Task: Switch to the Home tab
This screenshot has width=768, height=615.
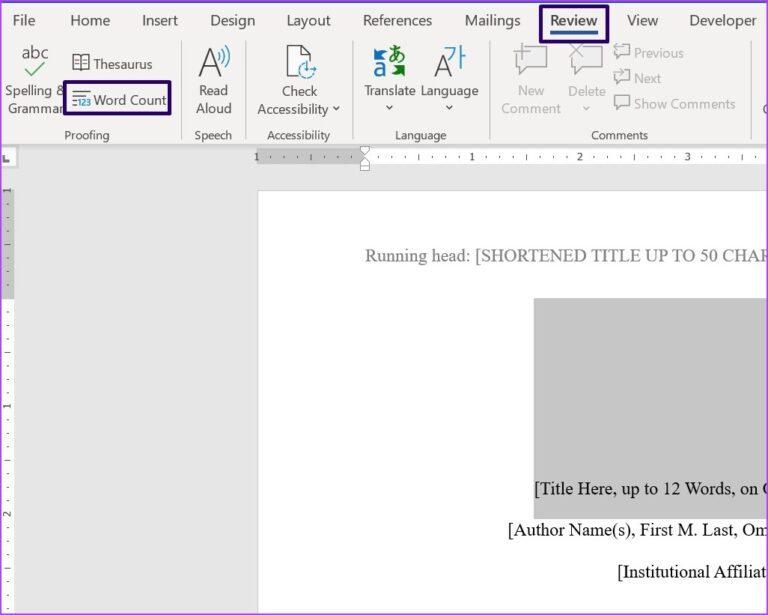Action: point(90,21)
